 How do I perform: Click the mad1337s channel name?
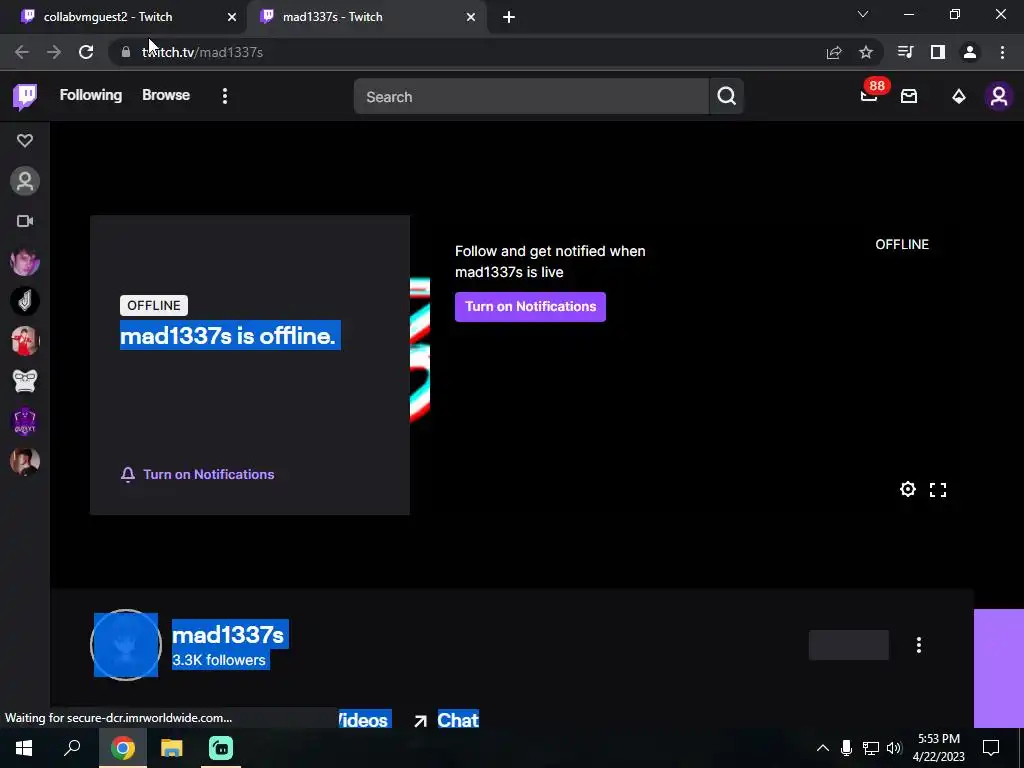point(228,635)
